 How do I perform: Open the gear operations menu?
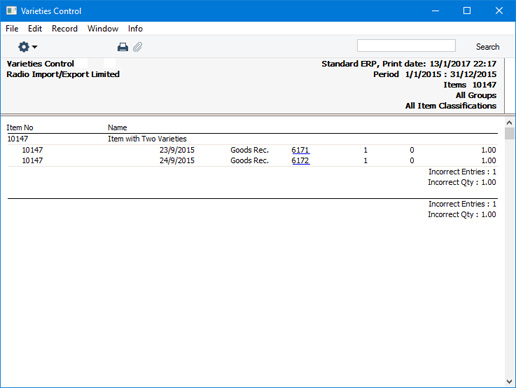27,47
